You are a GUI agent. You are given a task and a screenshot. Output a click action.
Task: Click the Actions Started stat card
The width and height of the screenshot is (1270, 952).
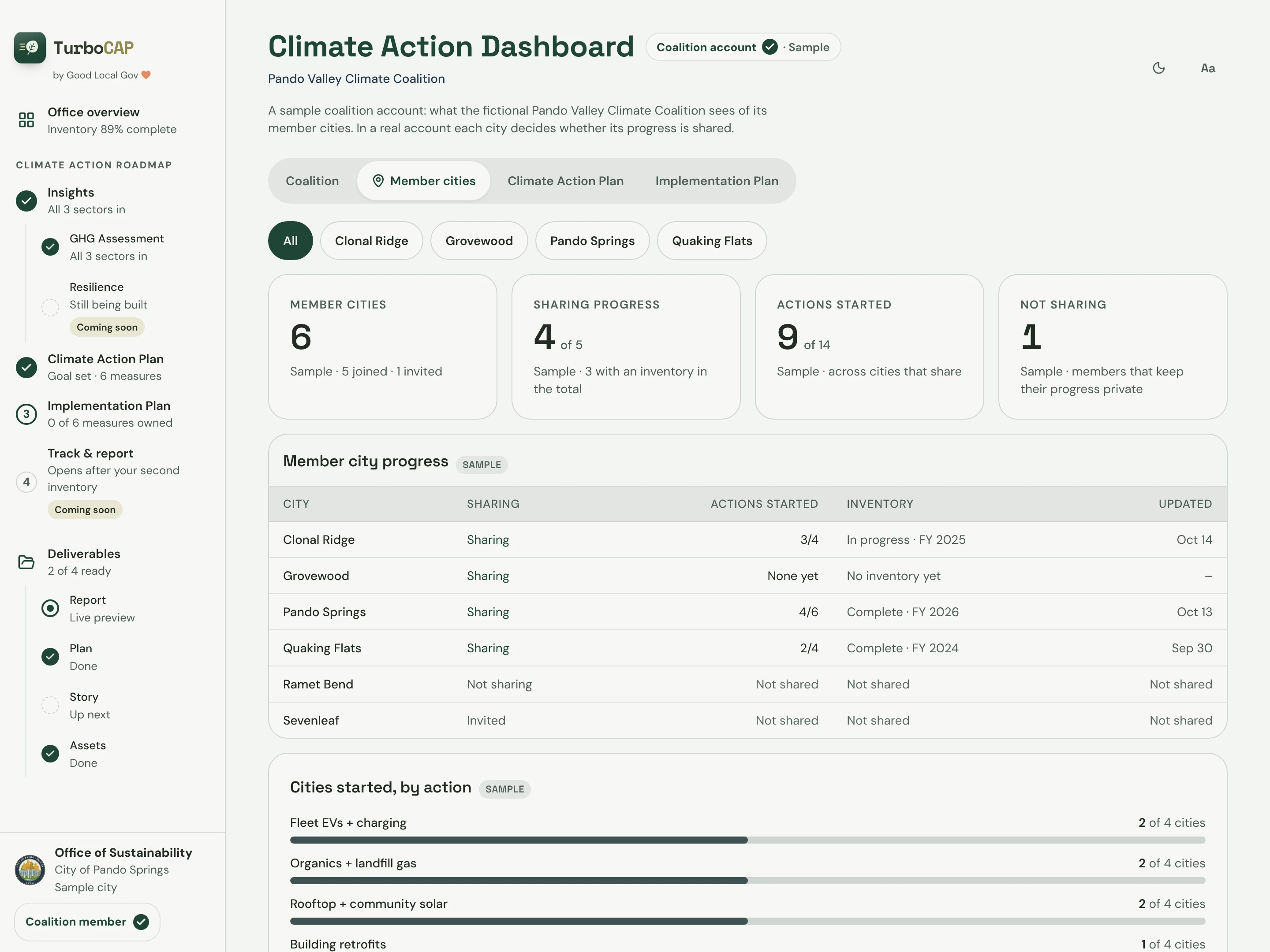(x=869, y=346)
